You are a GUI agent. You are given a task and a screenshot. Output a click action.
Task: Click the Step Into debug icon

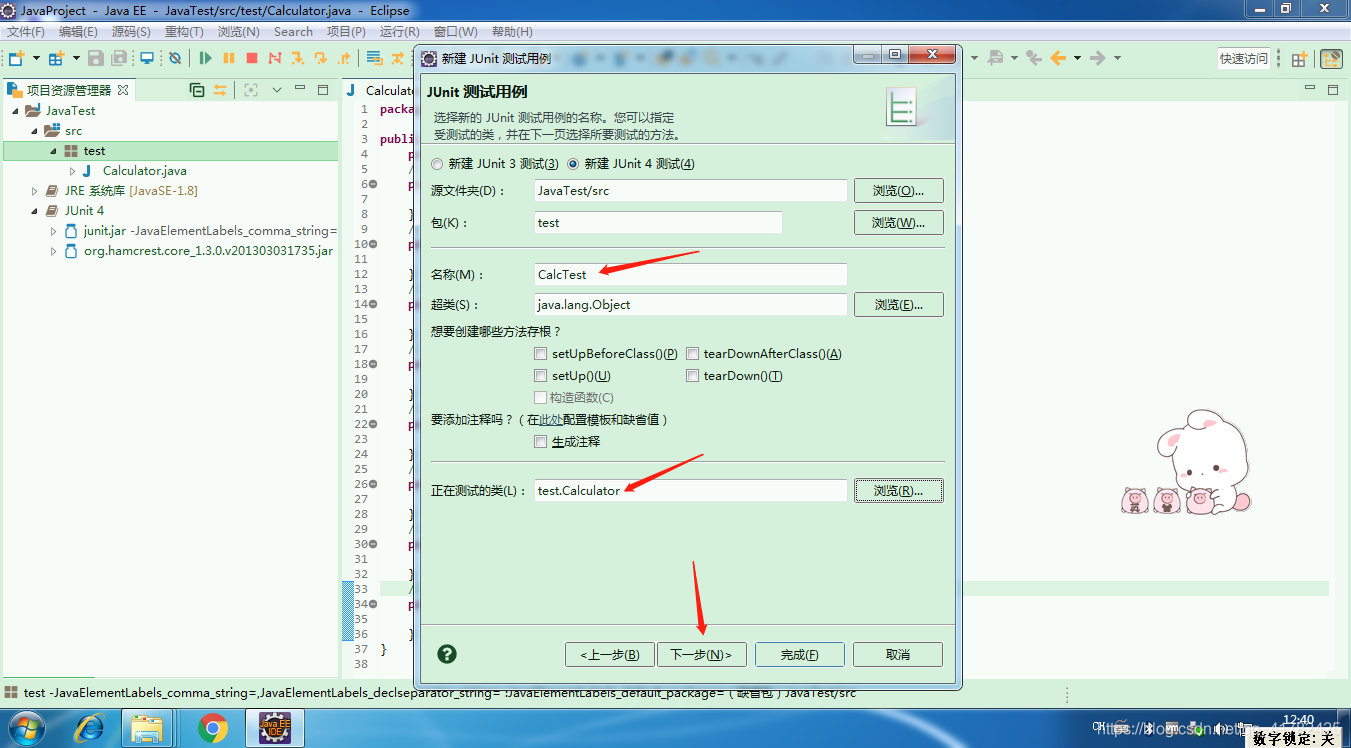point(298,58)
